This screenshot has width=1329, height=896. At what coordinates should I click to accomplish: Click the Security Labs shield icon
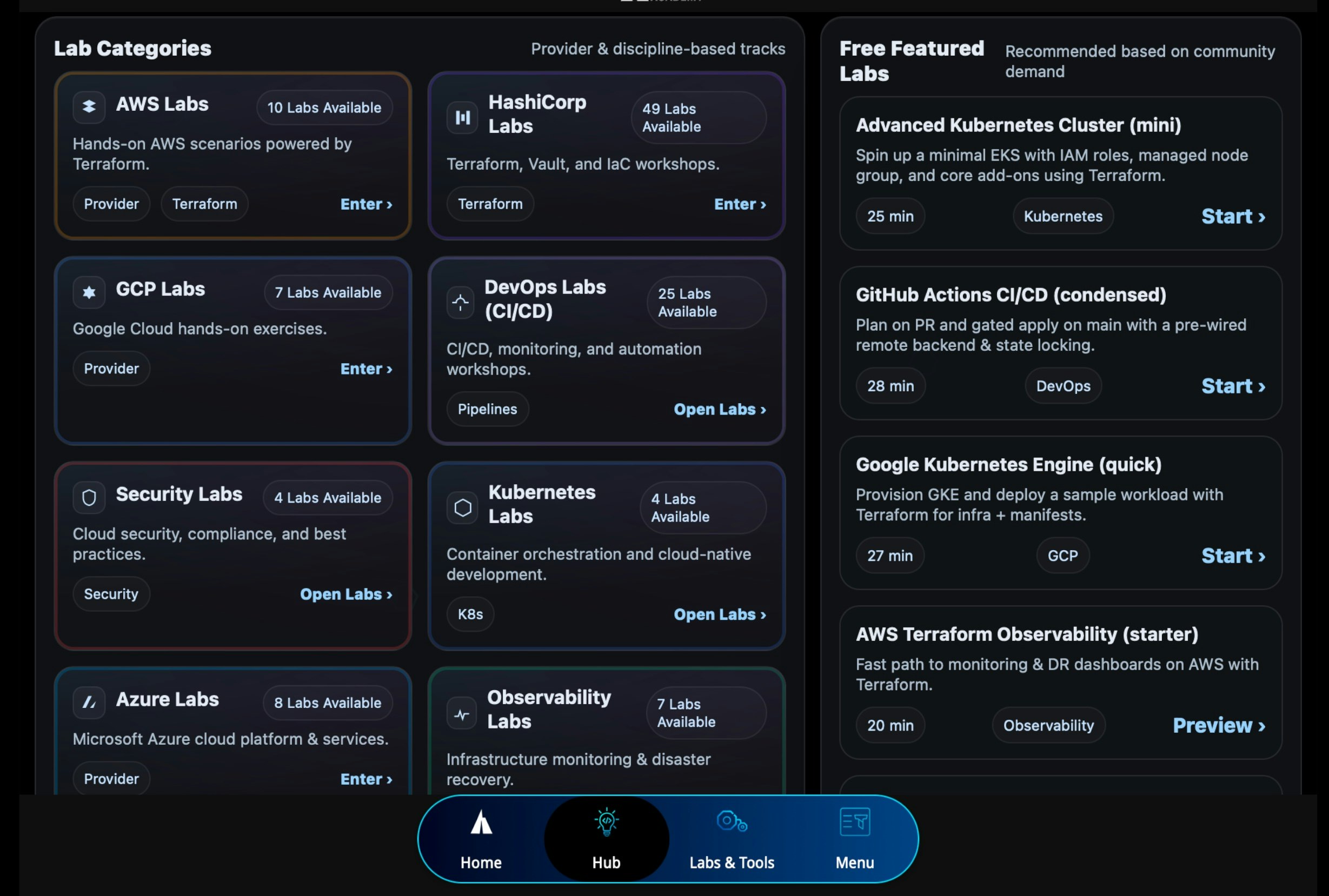pos(89,497)
